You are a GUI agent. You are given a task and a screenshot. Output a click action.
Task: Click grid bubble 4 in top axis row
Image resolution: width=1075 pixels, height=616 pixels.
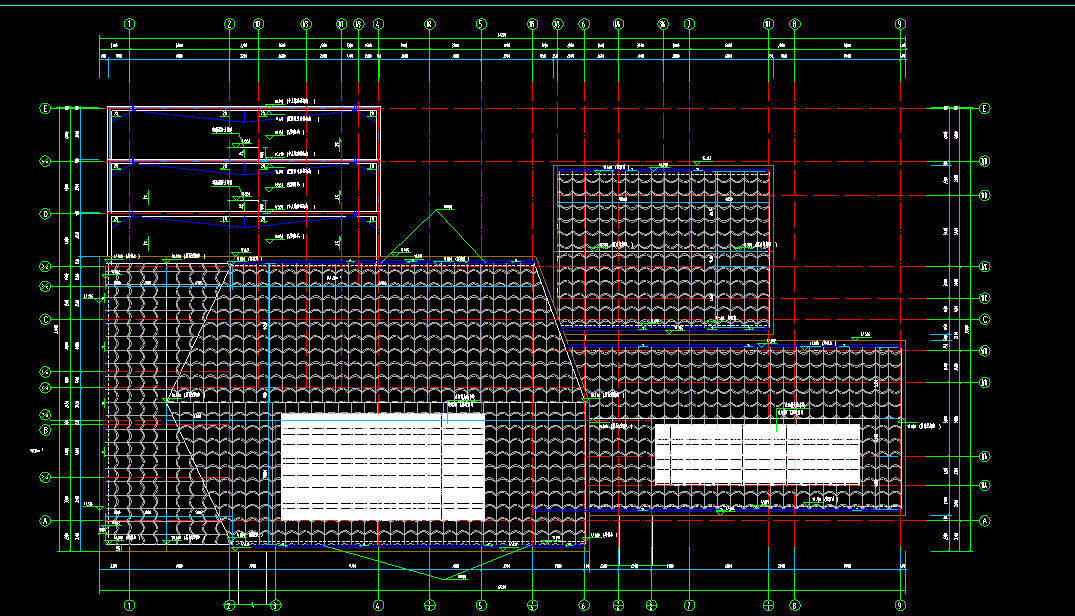(x=378, y=23)
